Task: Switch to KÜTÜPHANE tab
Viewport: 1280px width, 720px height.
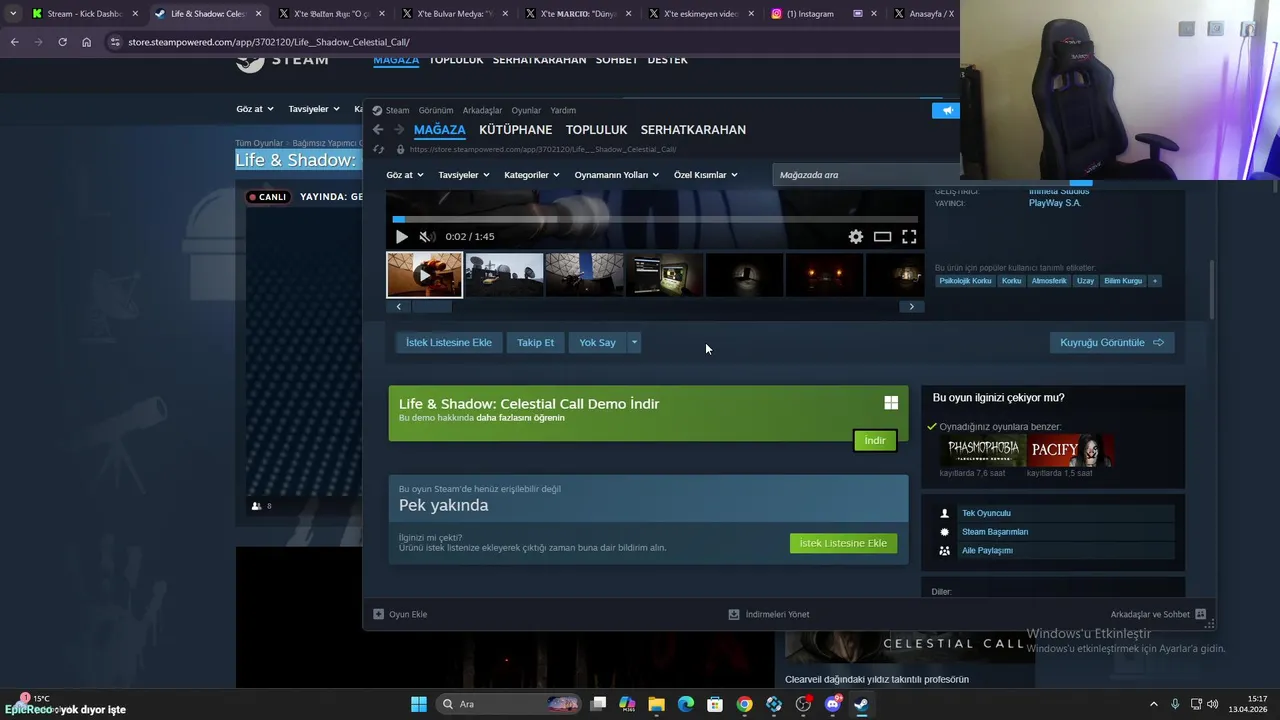Action: coord(515,130)
